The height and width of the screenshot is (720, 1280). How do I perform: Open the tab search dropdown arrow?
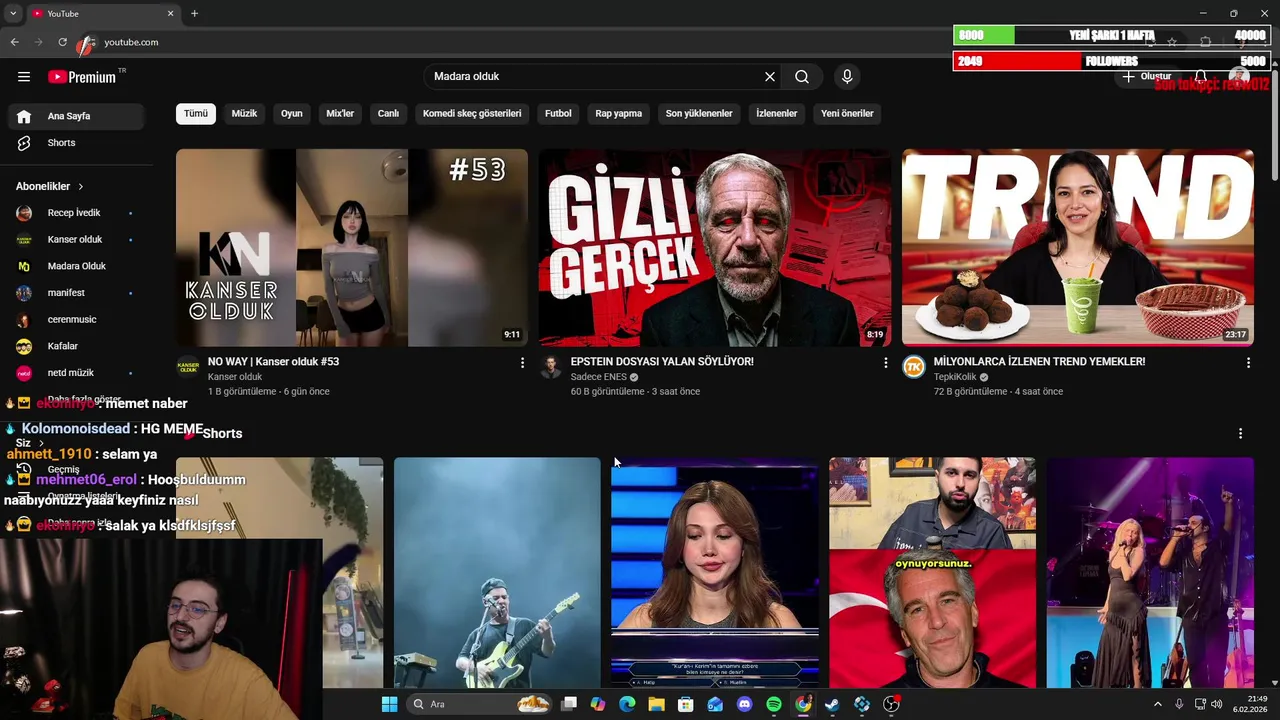(x=13, y=13)
